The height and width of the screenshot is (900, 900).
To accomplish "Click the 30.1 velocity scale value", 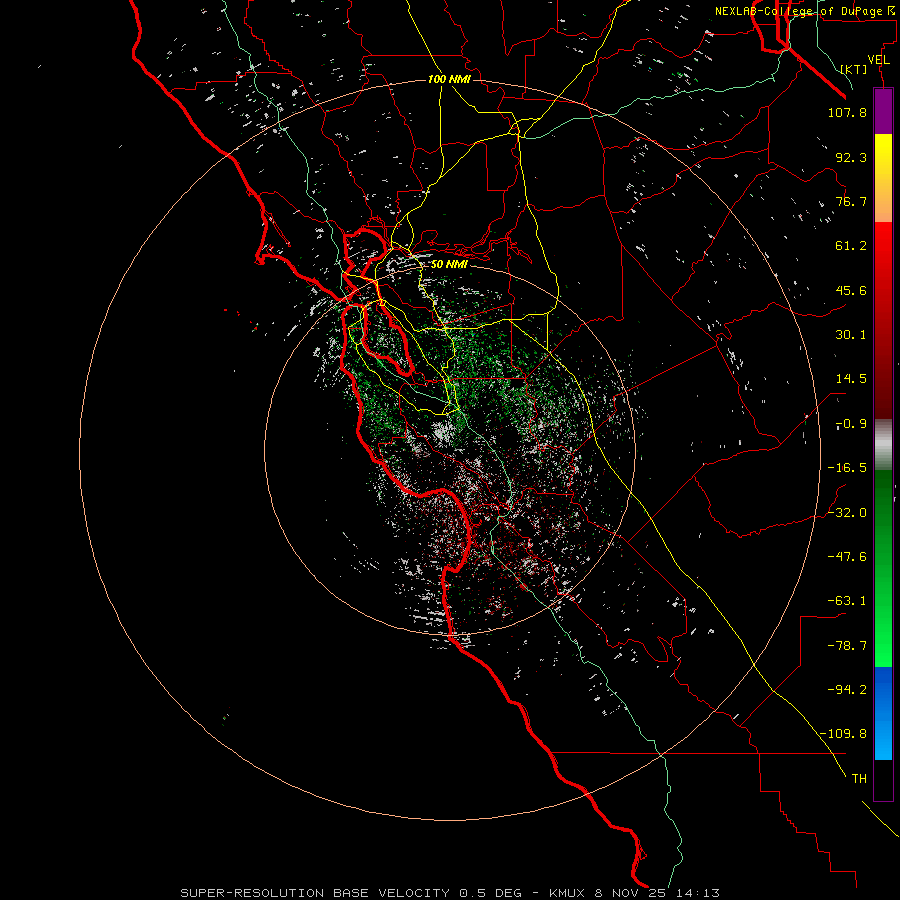I will pyautogui.click(x=851, y=335).
